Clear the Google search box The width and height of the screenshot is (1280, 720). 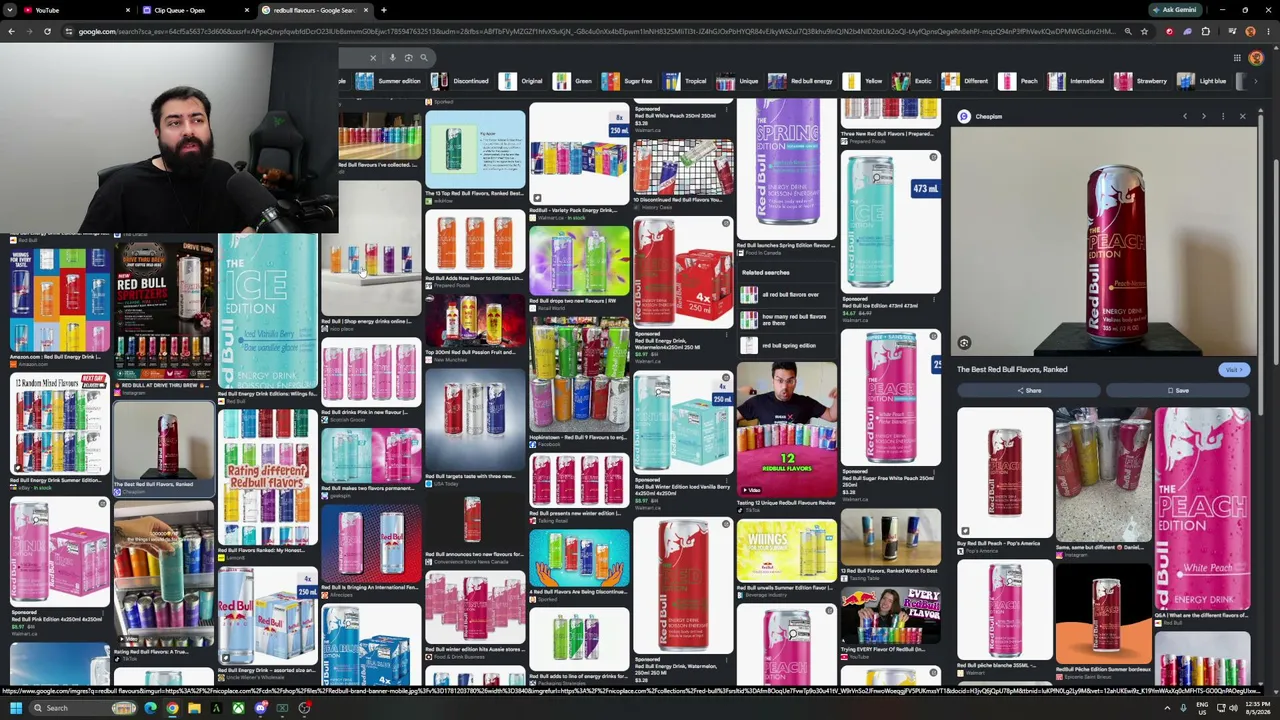(x=373, y=58)
